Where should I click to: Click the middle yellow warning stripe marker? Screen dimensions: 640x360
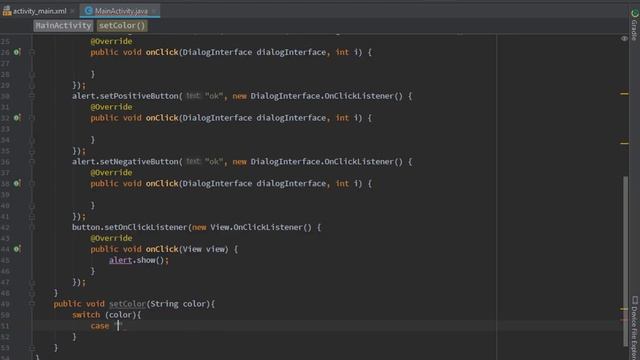[x=624, y=143]
